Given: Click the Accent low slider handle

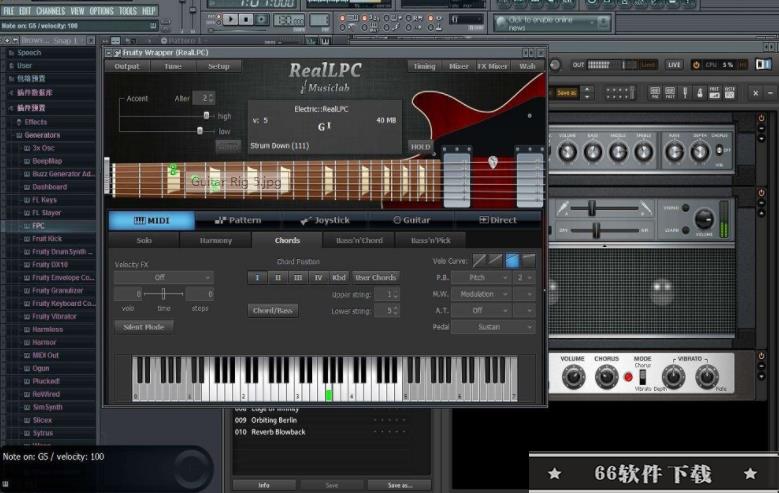Looking at the screenshot, I should click(x=200, y=131).
